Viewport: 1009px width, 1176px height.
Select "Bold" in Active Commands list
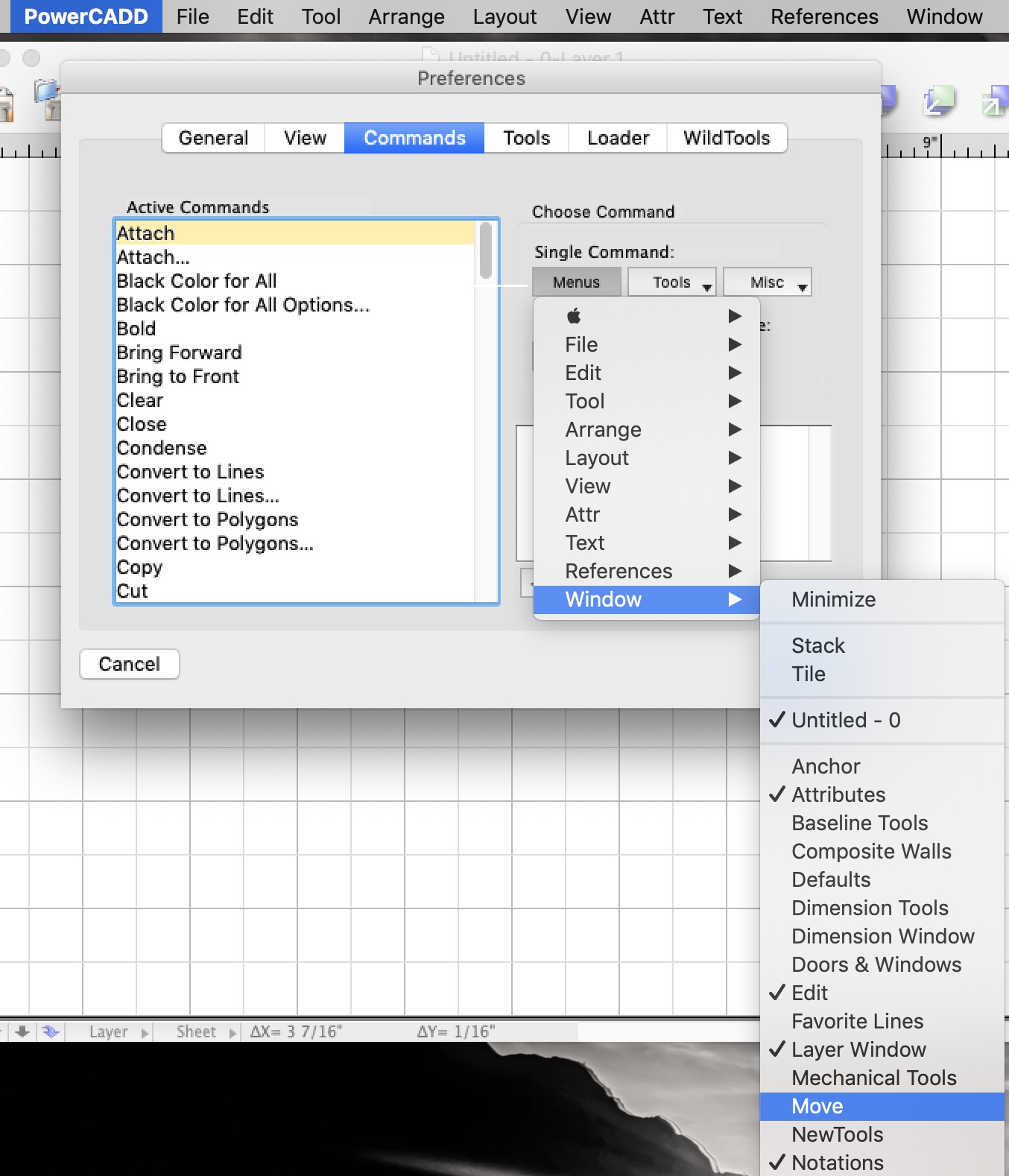[295, 329]
